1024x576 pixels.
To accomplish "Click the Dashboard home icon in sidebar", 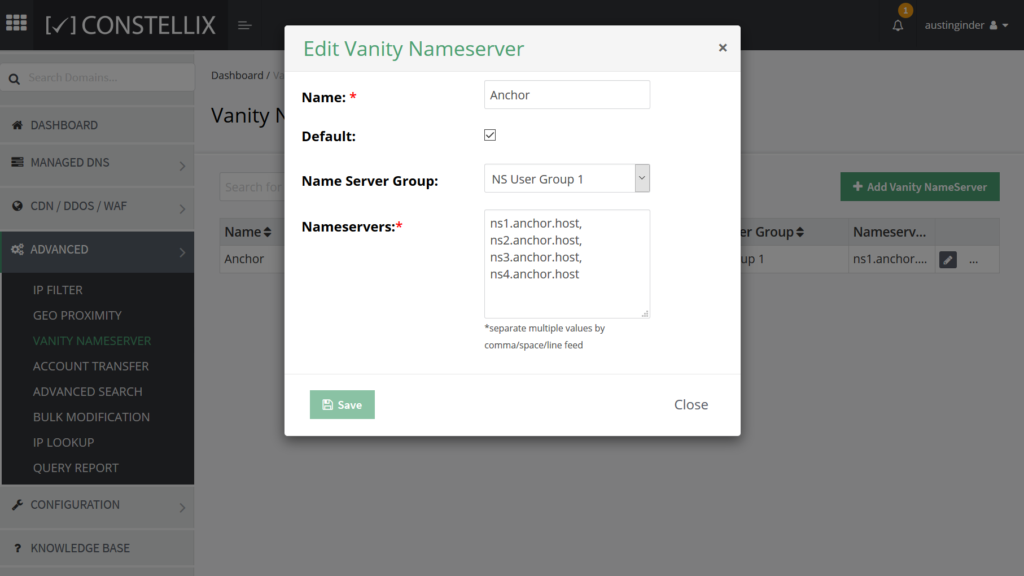I will (17, 125).
